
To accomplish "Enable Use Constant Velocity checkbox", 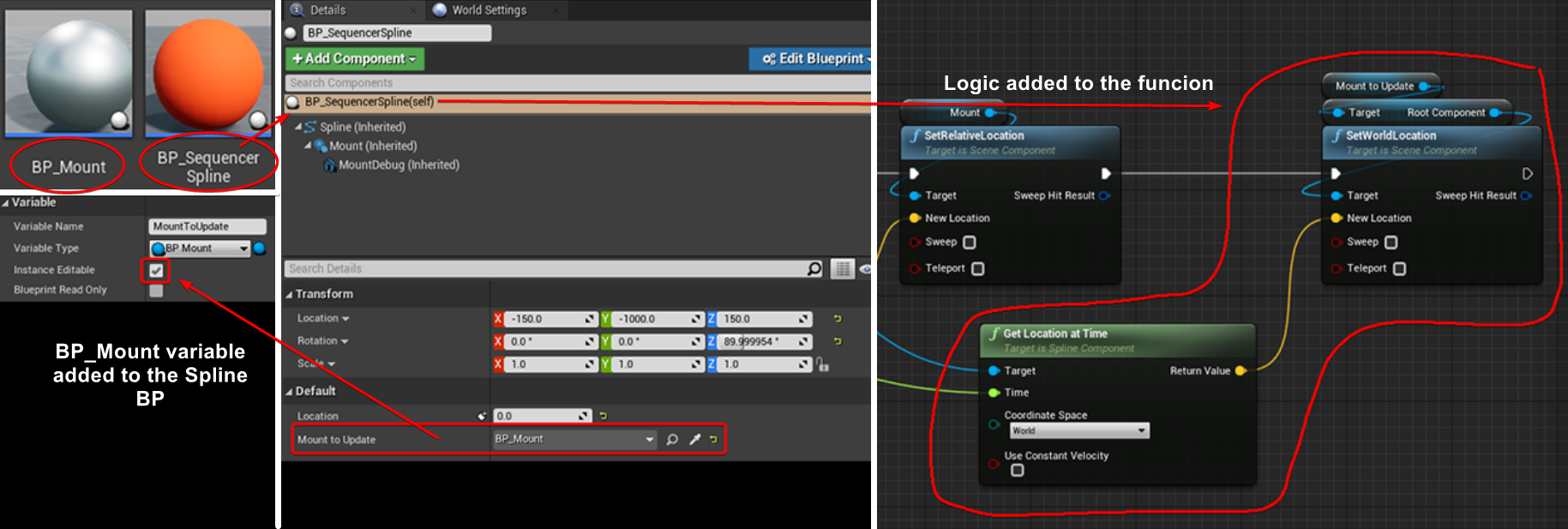I will pos(1018,470).
